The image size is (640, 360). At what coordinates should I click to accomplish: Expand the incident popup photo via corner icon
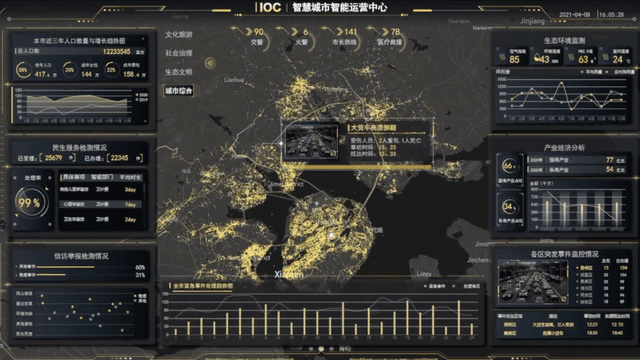click(334, 154)
